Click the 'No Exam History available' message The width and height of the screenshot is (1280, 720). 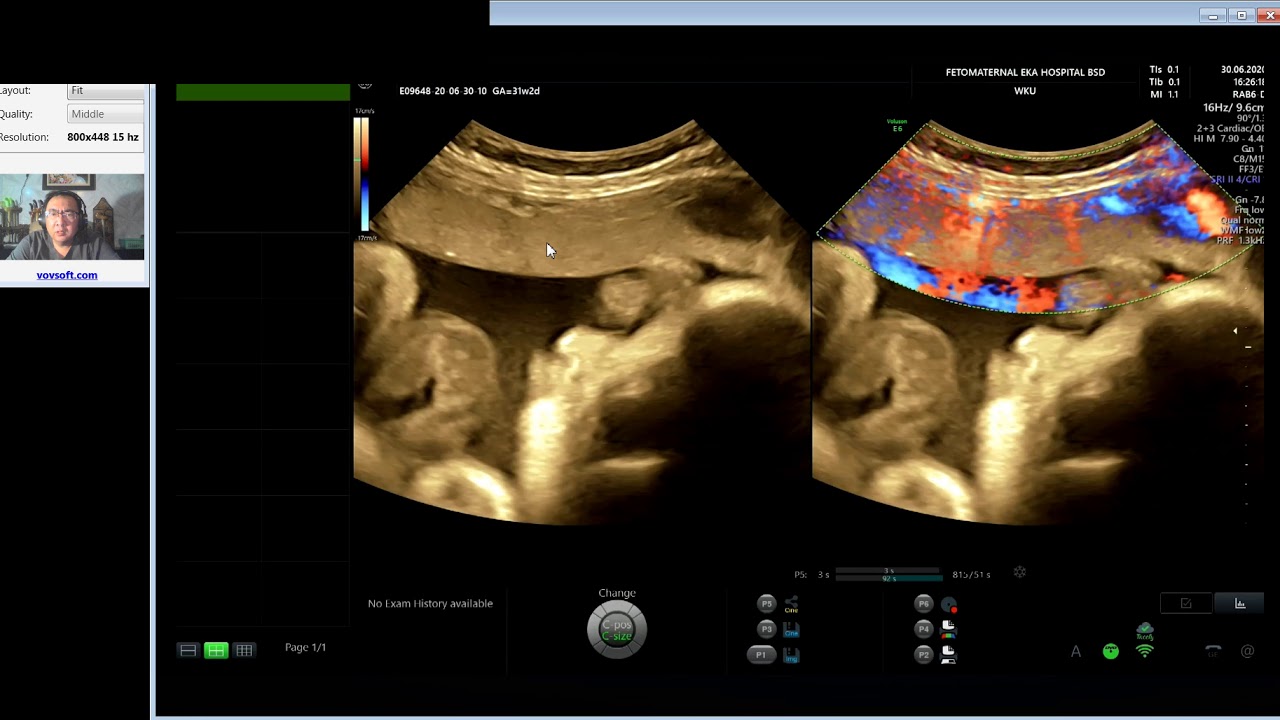[430, 603]
